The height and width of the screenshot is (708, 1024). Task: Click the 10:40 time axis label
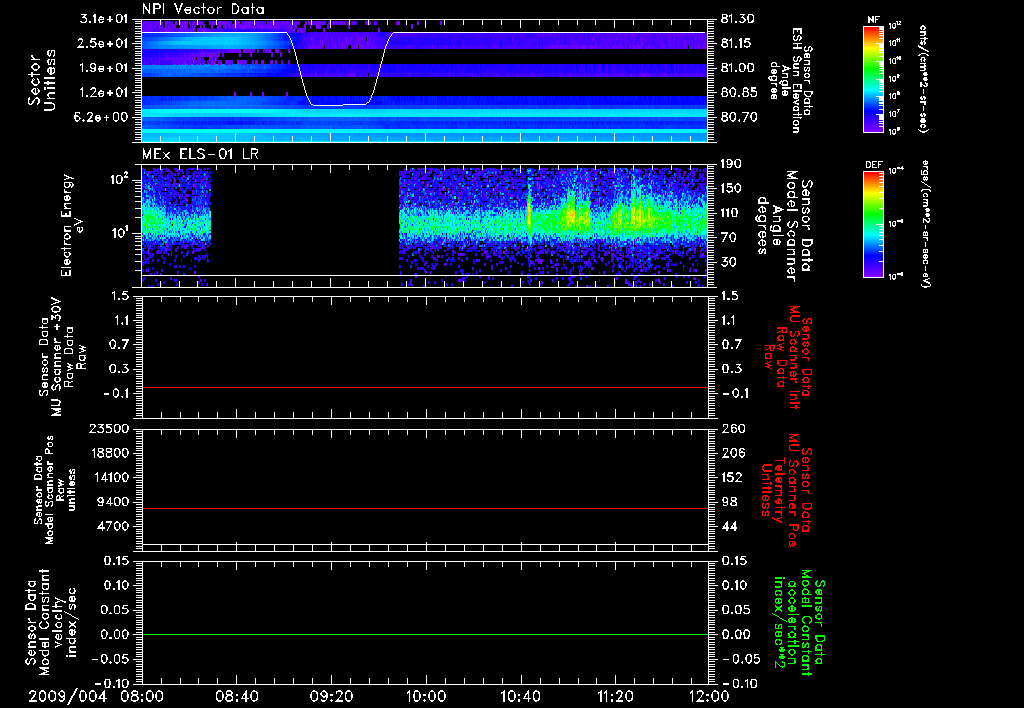click(521, 696)
